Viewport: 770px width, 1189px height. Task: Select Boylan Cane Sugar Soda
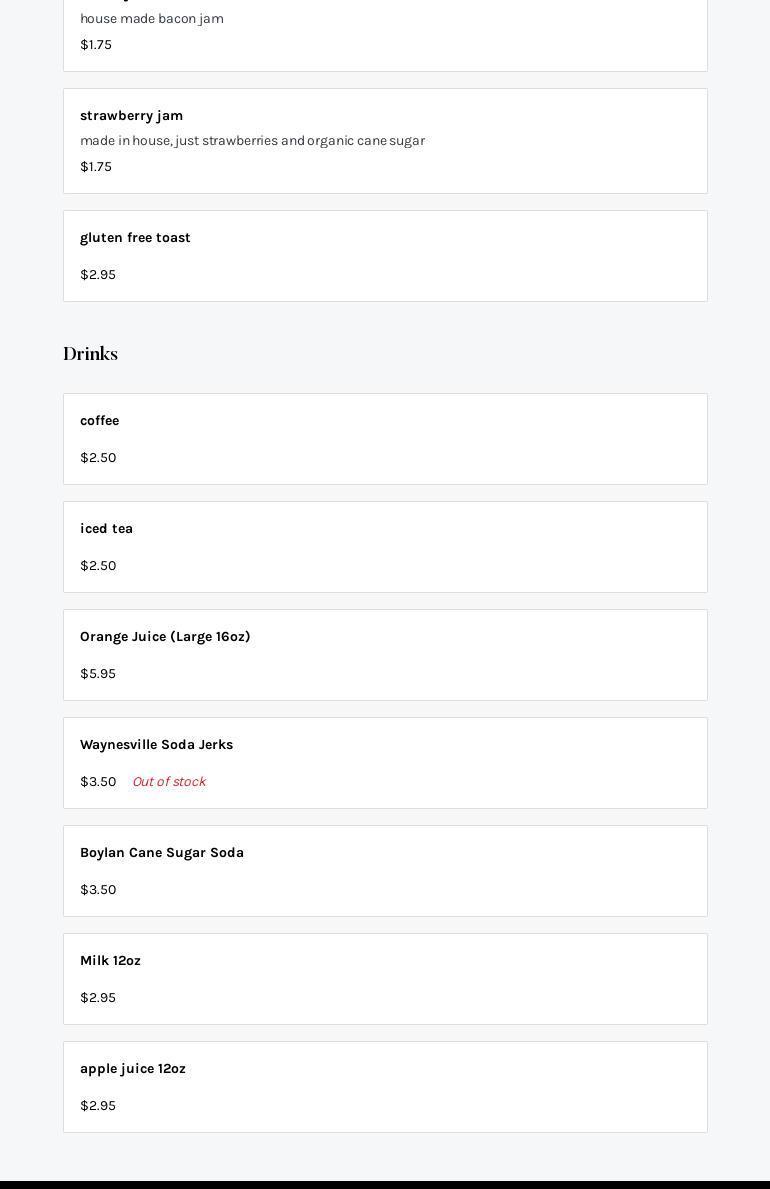[162, 853]
